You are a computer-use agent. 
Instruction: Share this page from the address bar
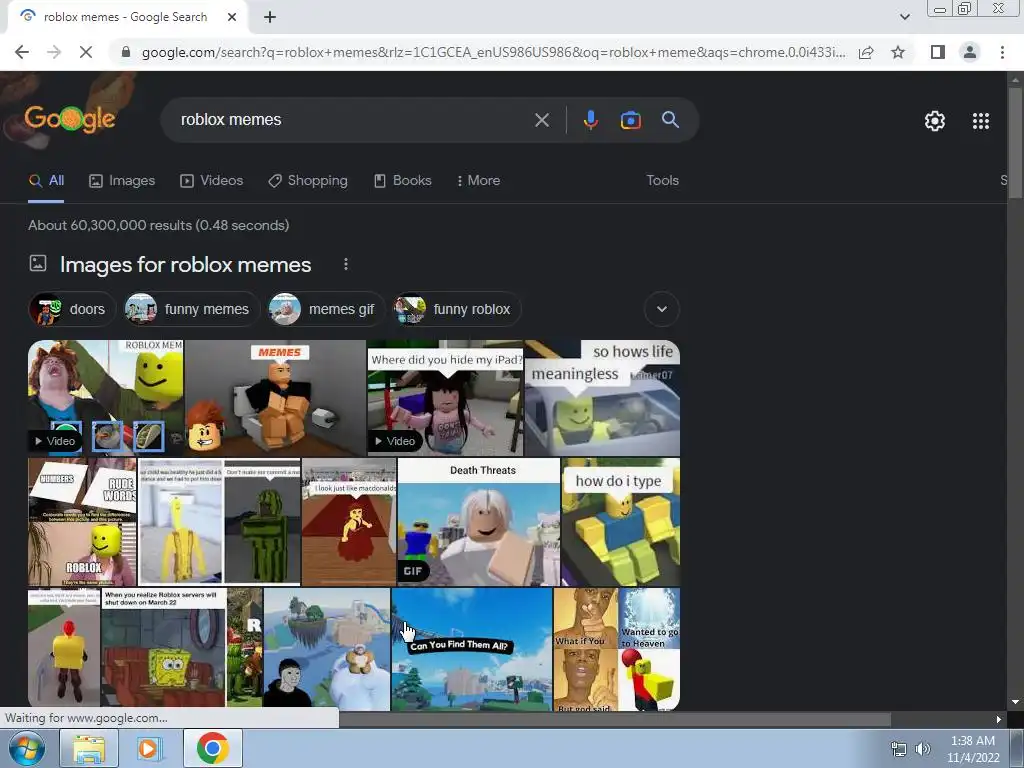[x=866, y=52]
